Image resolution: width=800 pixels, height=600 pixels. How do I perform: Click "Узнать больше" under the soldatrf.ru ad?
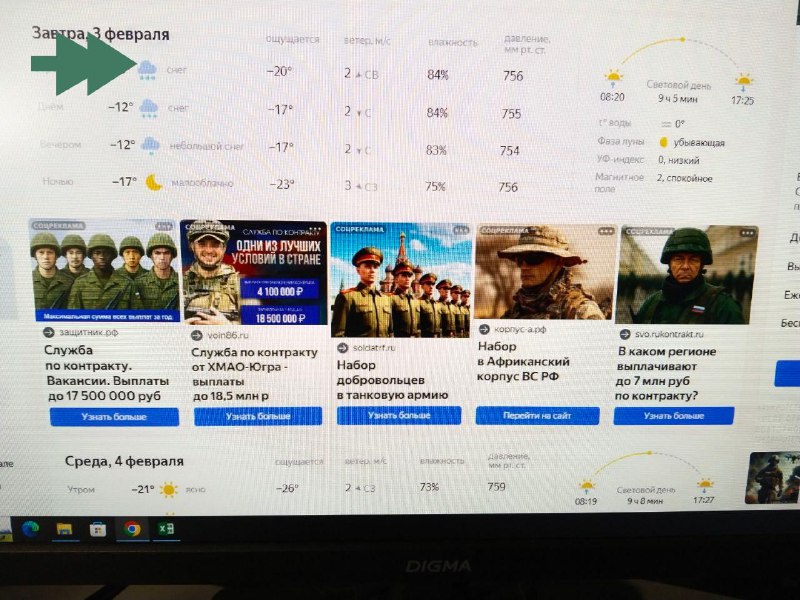click(x=400, y=415)
